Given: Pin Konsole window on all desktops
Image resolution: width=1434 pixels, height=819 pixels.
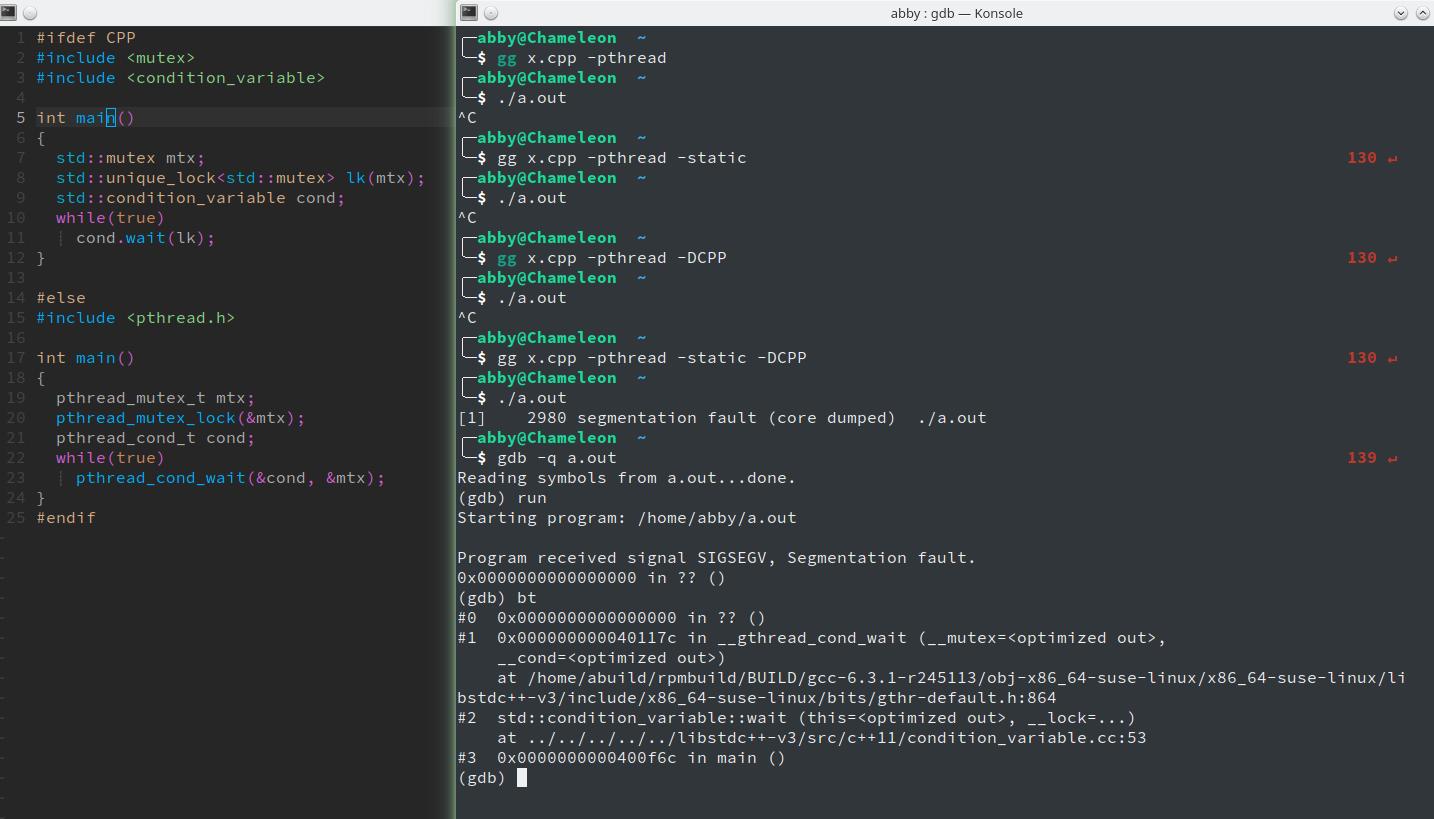Looking at the screenshot, I should (491, 13).
